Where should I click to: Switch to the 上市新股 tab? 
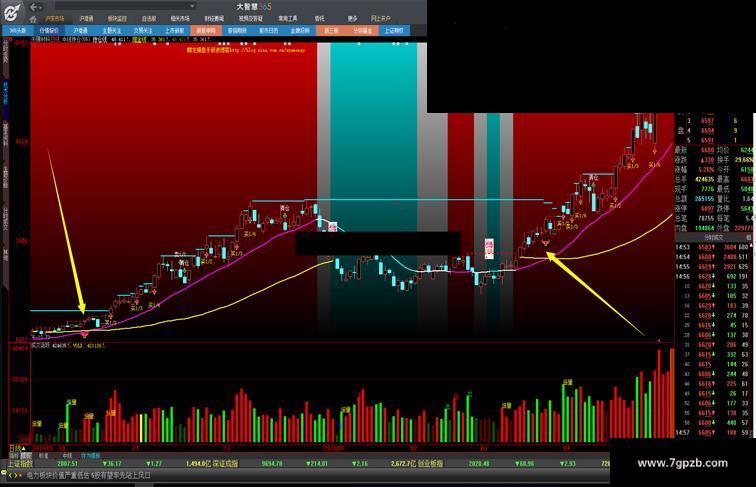point(174,30)
